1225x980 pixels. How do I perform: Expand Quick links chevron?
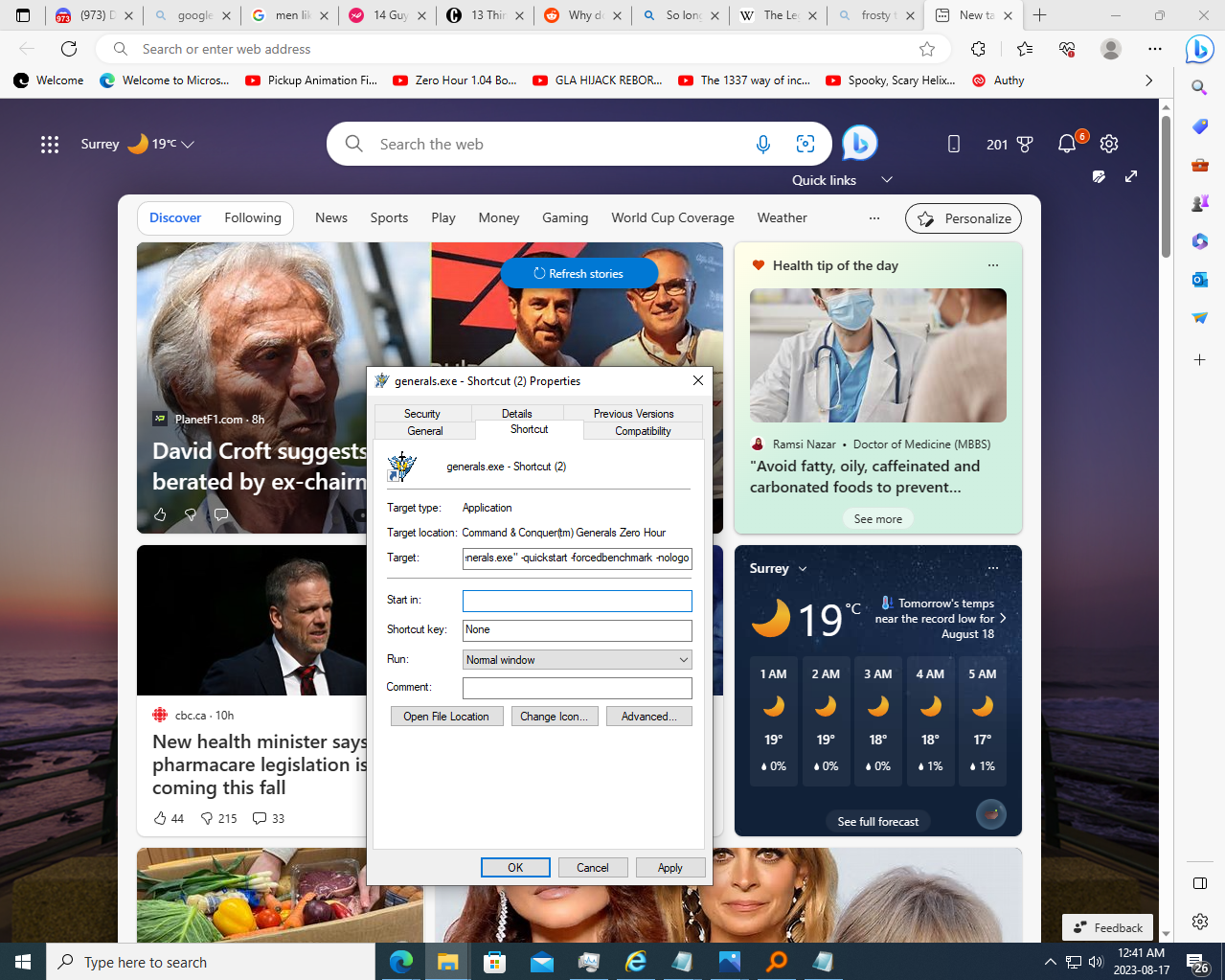[x=887, y=180]
